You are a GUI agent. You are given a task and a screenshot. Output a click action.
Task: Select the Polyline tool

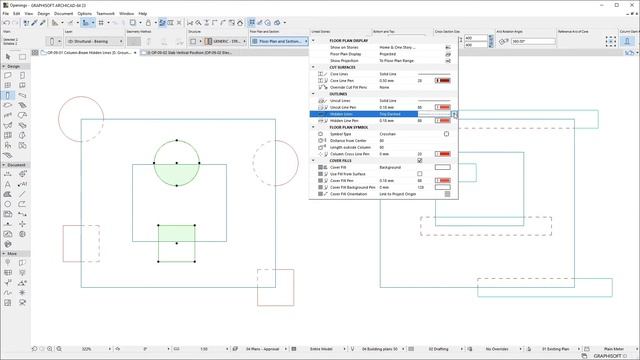pyautogui.click(x=22, y=204)
